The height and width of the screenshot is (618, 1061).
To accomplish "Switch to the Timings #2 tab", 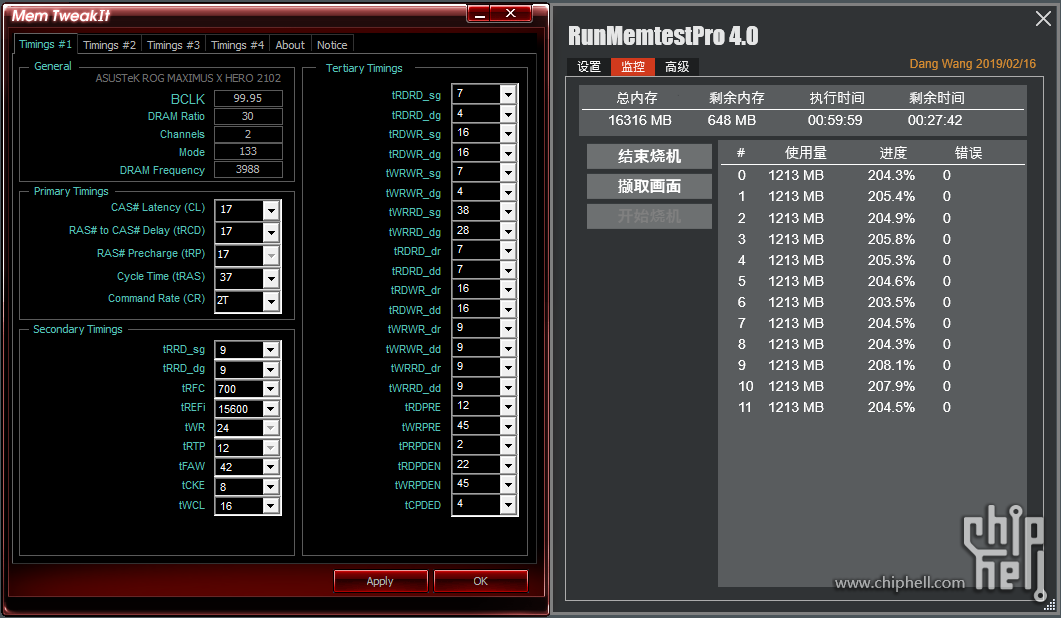I will tap(109, 45).
